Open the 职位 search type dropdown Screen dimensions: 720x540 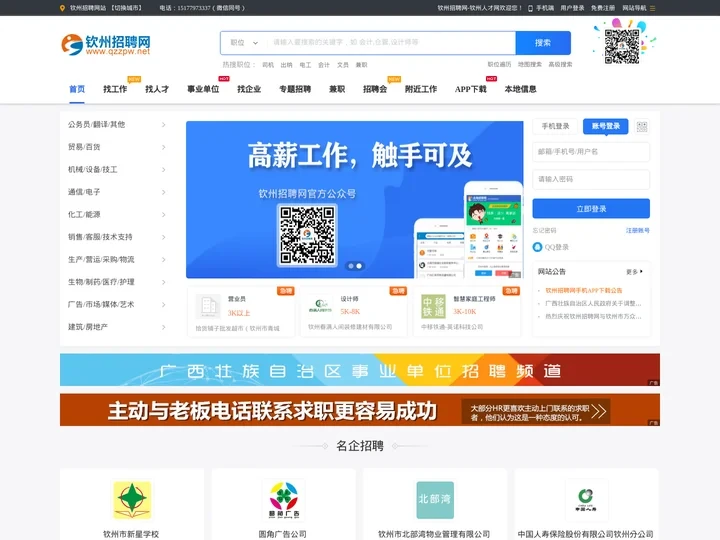click(x=244, y=43)
